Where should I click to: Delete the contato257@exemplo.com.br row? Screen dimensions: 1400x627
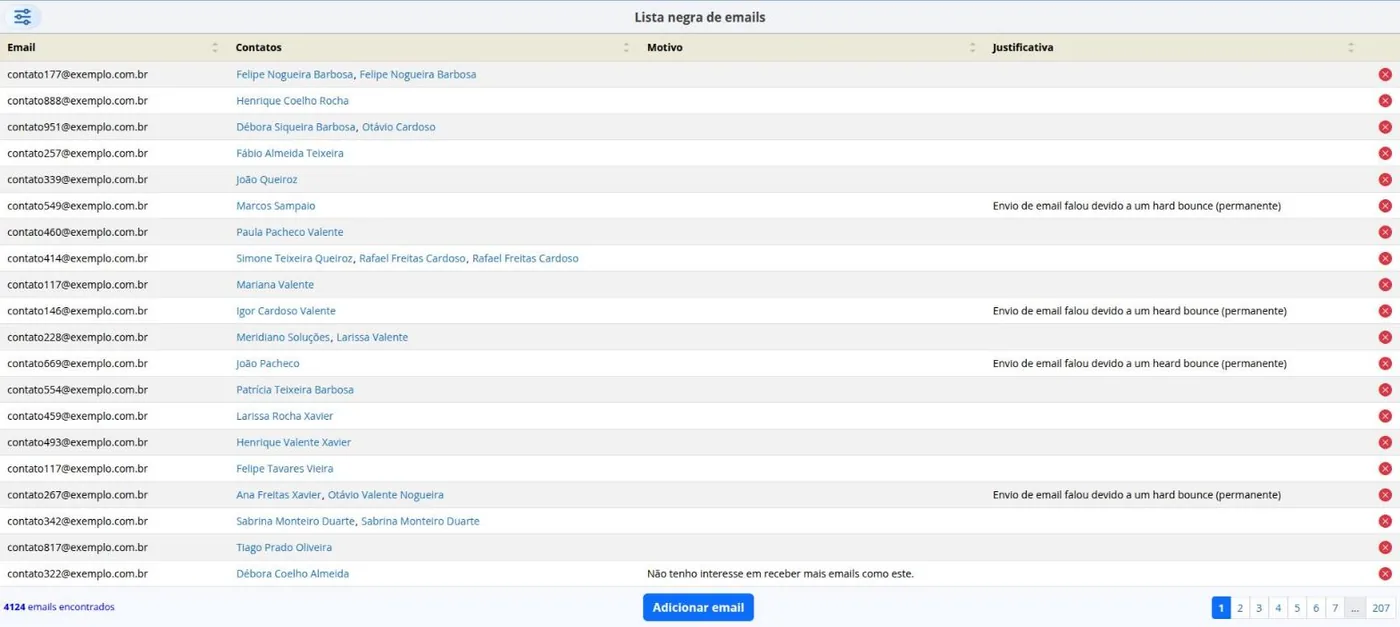(x=1385, y=154)
